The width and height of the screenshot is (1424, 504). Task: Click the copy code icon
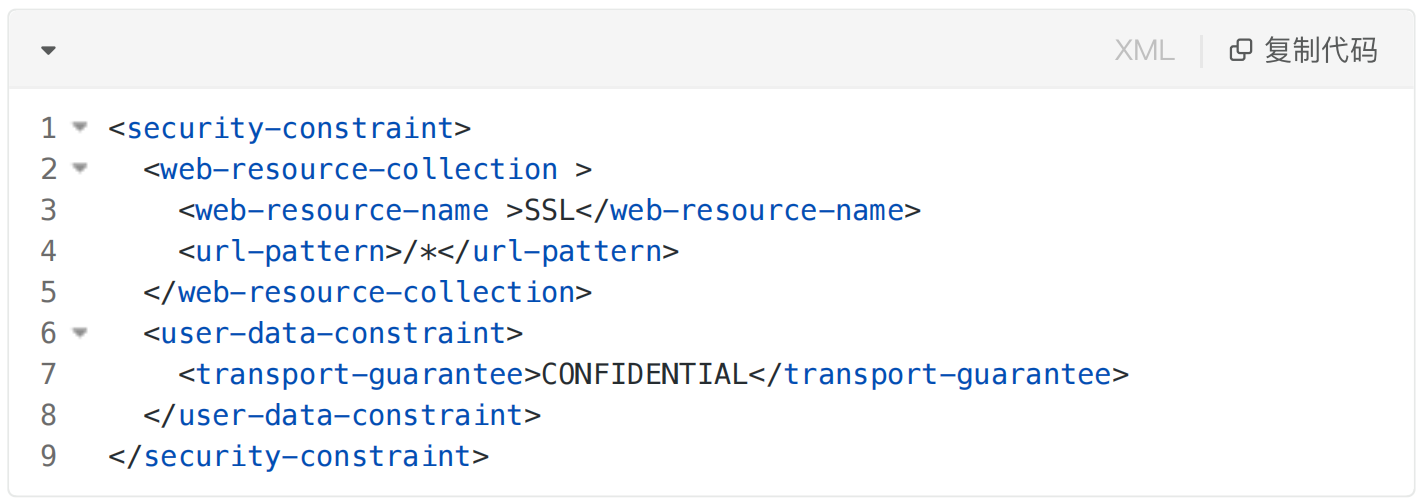[1240, 50]
